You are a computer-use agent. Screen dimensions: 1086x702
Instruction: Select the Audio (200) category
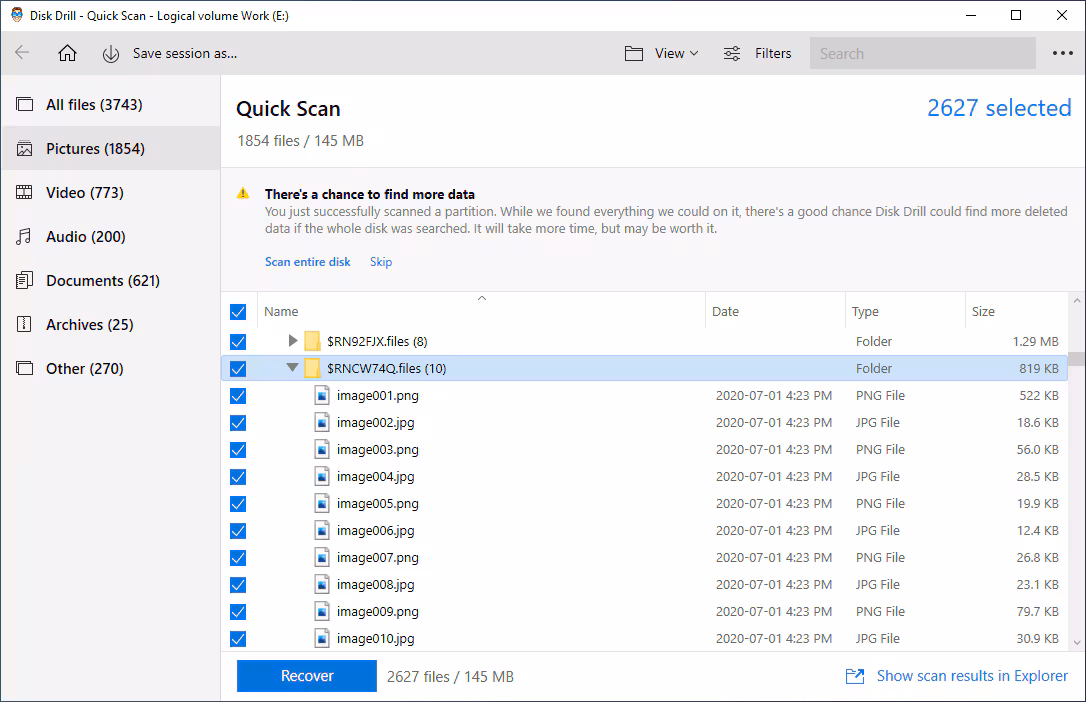pos(111,237)
